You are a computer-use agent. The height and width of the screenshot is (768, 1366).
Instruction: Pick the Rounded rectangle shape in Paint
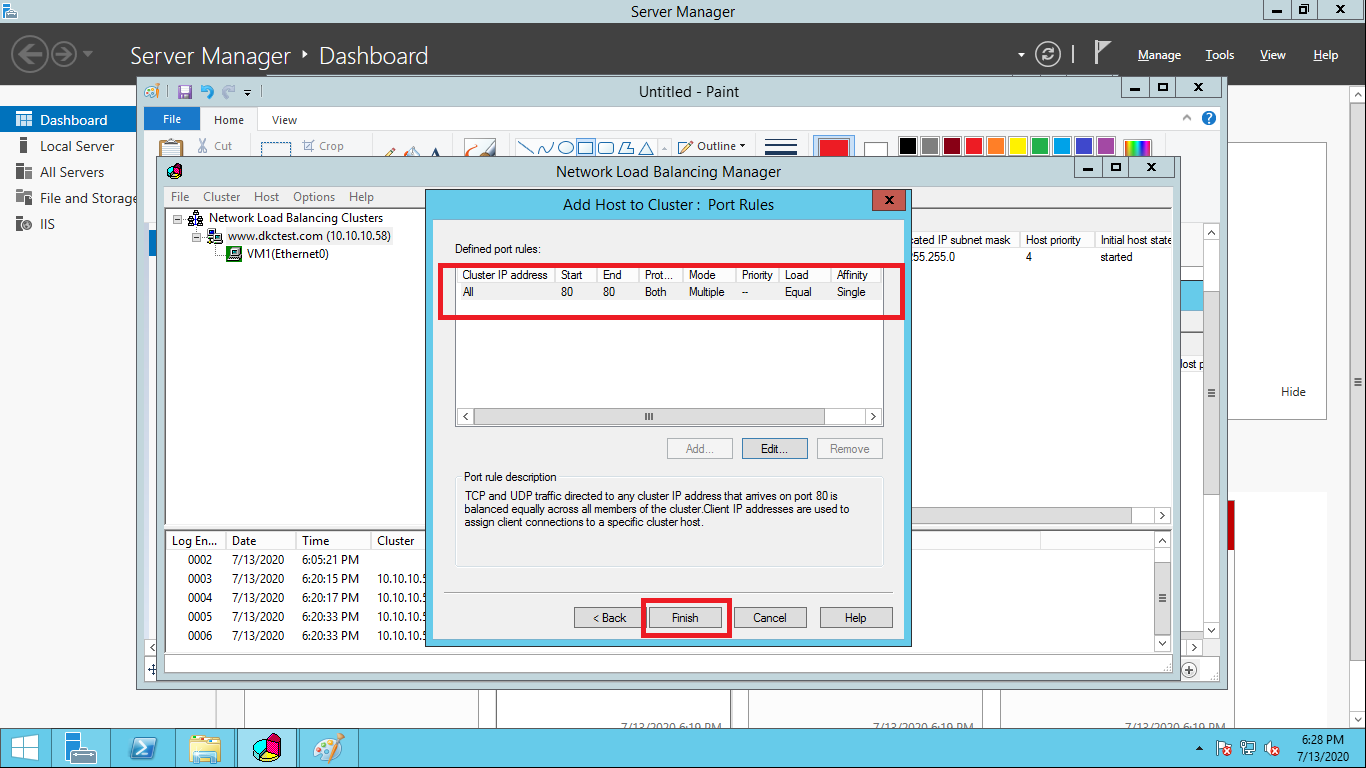tap(606, 147)
